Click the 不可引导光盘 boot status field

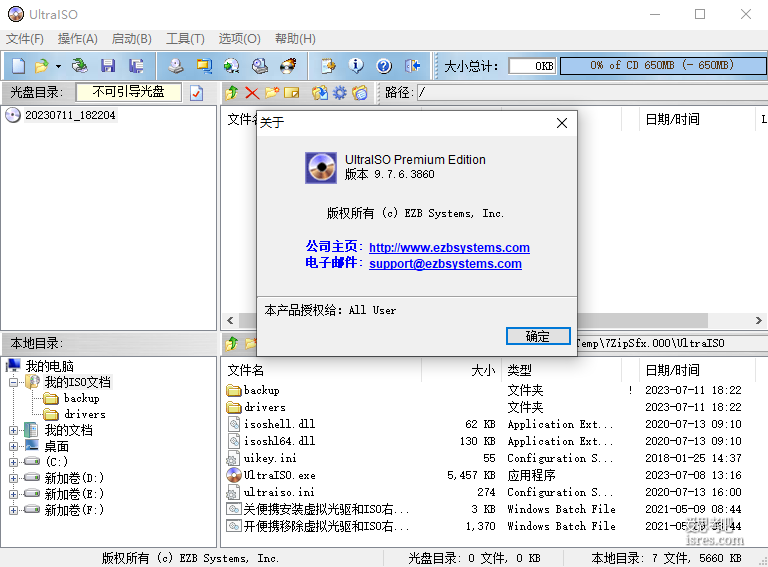128,92
